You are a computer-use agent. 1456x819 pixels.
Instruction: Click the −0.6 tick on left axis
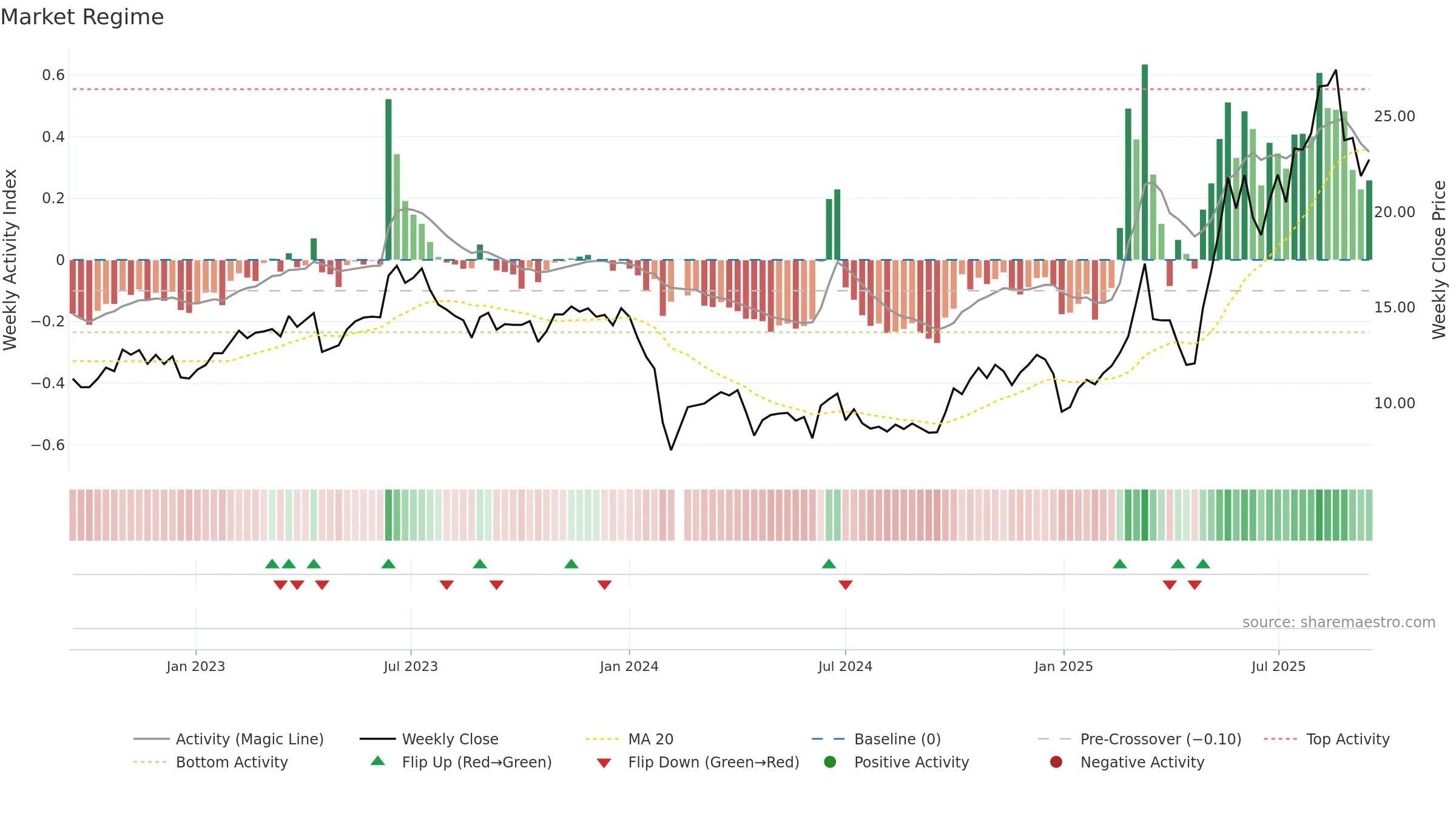pyautogui.click(x=48, y=445)
